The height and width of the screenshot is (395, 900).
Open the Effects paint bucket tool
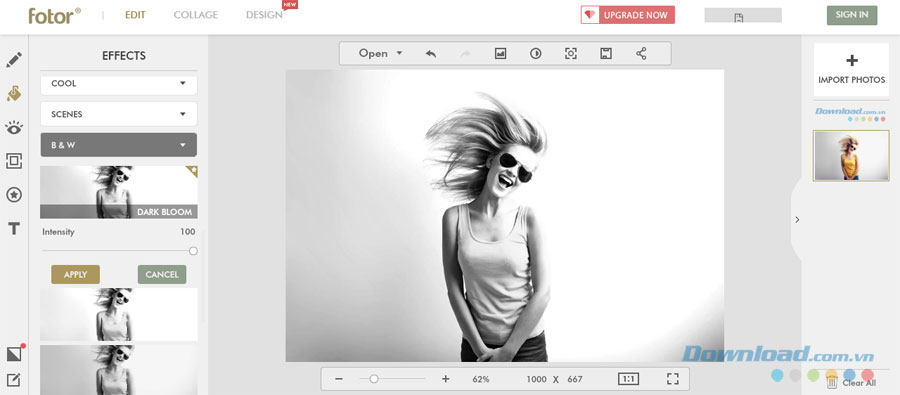click(x=14, y=94)
